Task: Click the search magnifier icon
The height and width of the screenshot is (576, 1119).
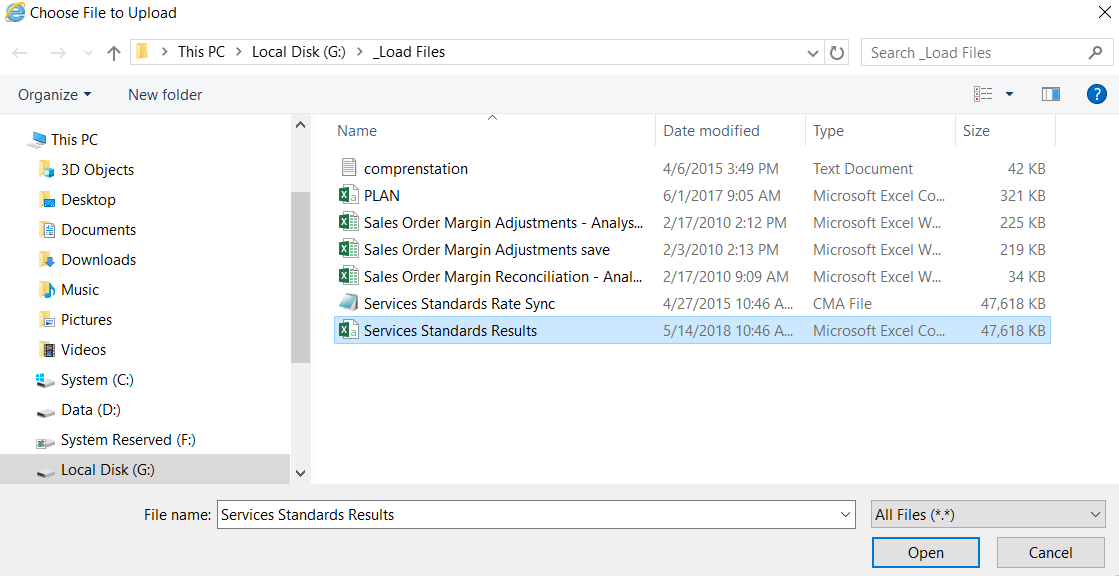Action: tap(1095, 53)
